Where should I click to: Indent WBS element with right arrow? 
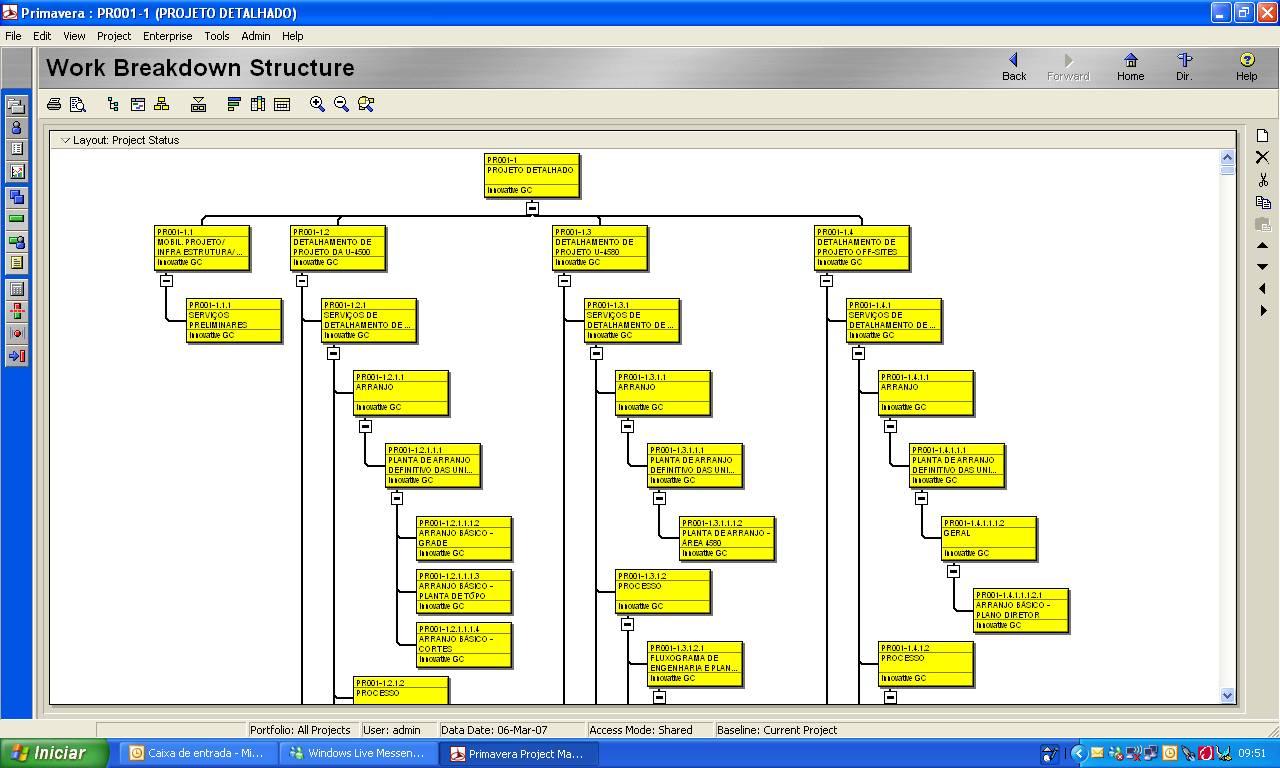1262,311
